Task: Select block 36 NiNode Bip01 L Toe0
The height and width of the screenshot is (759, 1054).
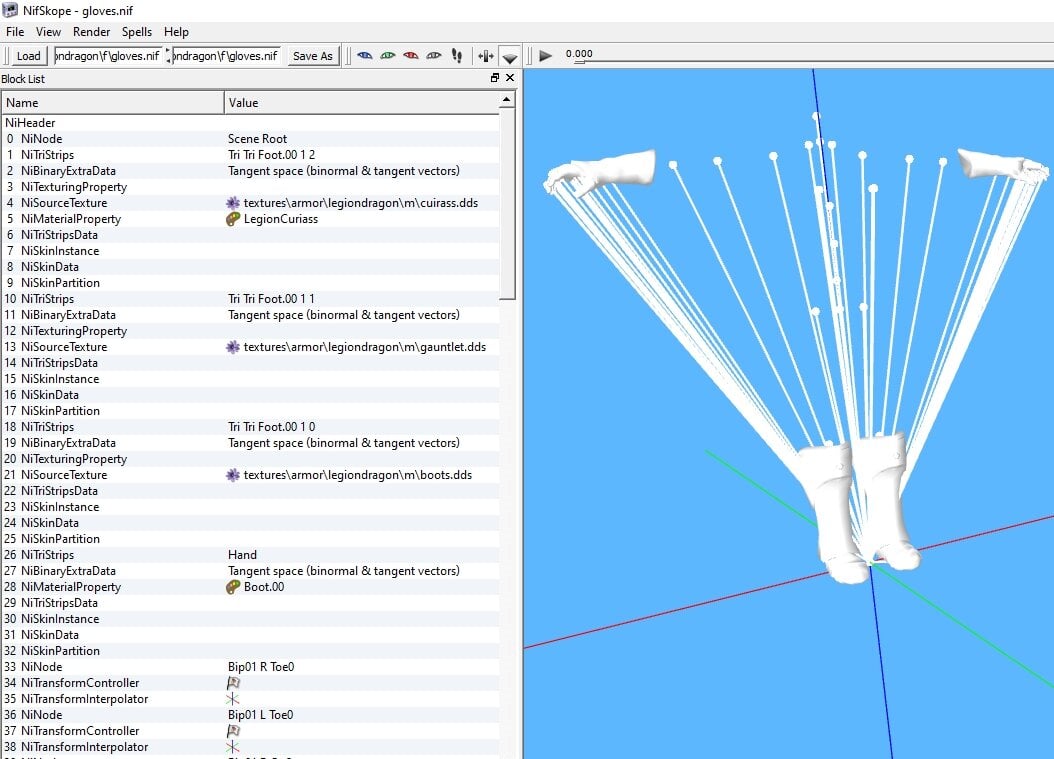Action: point(251,715)
